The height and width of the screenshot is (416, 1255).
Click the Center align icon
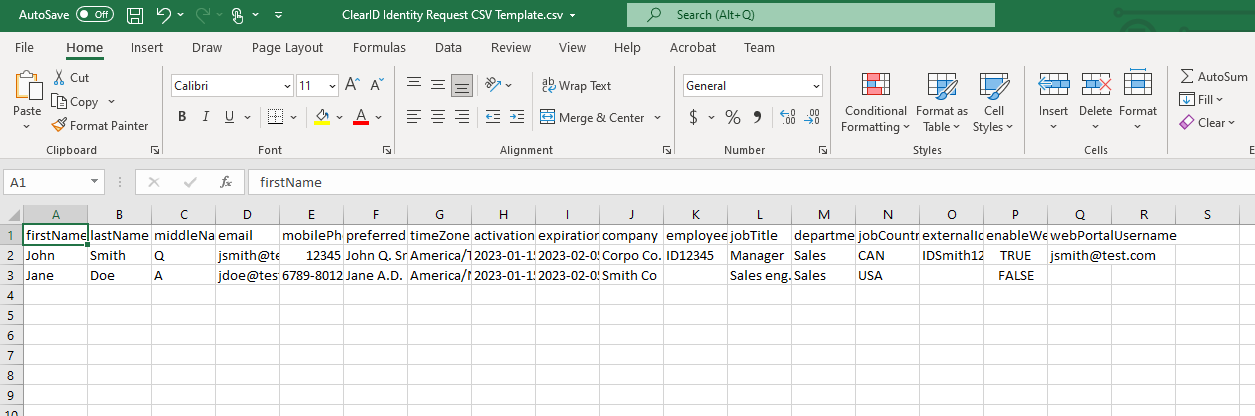437,117
